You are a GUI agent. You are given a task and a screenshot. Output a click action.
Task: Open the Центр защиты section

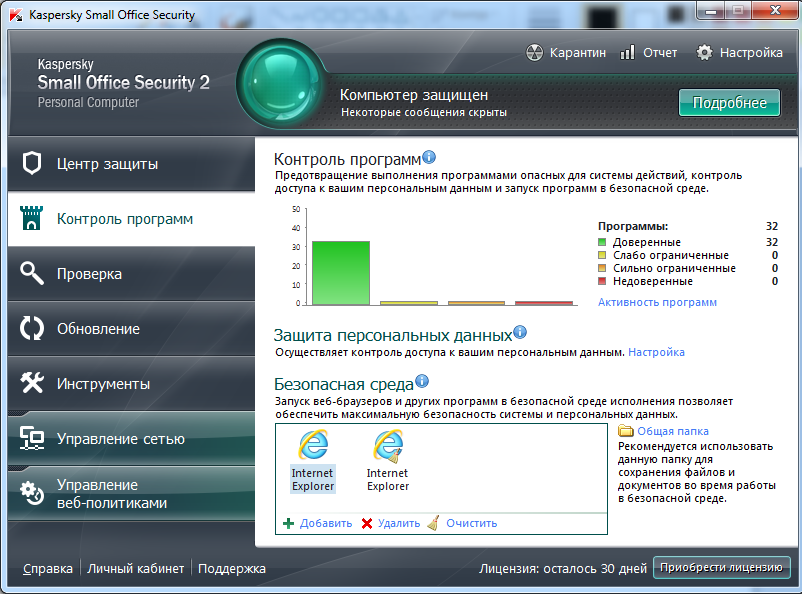point(131,164)
